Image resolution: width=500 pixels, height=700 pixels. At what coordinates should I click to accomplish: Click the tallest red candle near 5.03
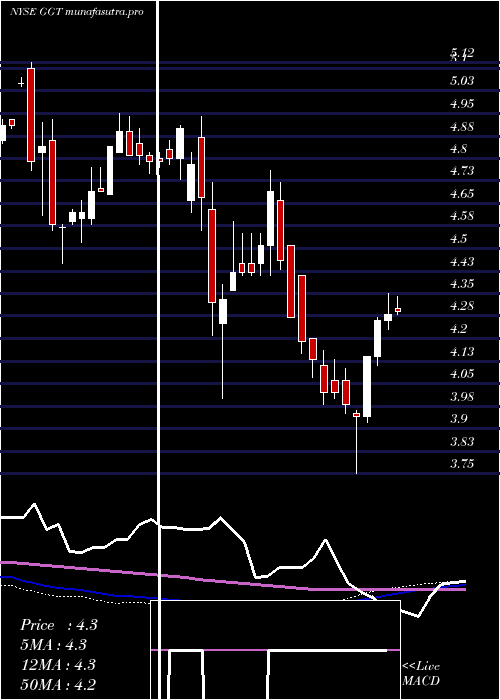pos(31,115)
